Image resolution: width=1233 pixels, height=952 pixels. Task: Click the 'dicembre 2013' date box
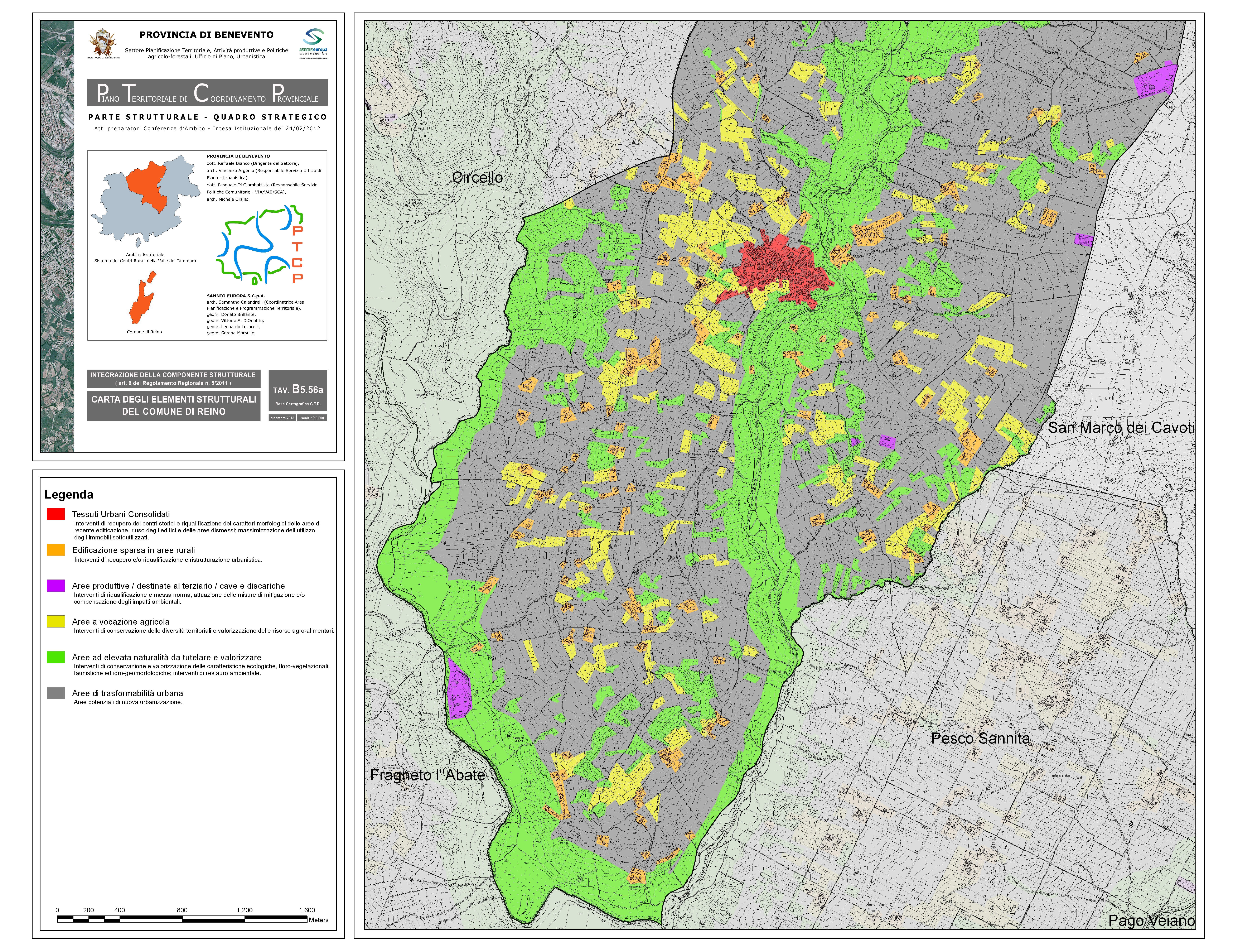282,418
